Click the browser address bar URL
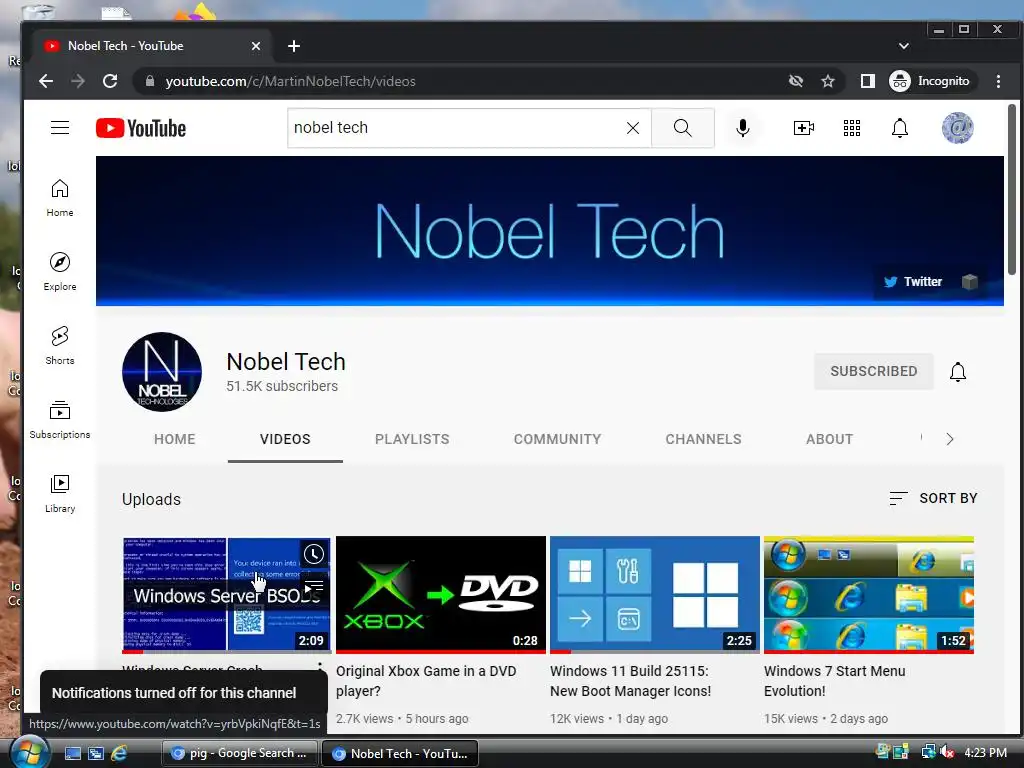 [x=291, y=81]
